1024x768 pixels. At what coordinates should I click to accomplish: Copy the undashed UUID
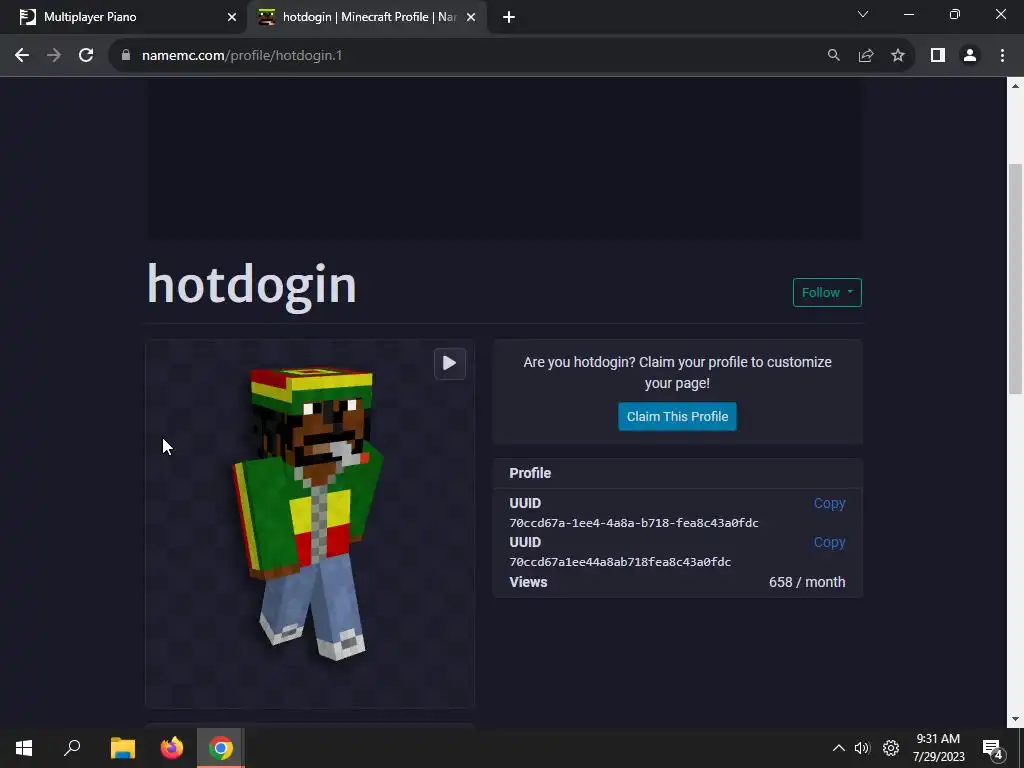829,543
